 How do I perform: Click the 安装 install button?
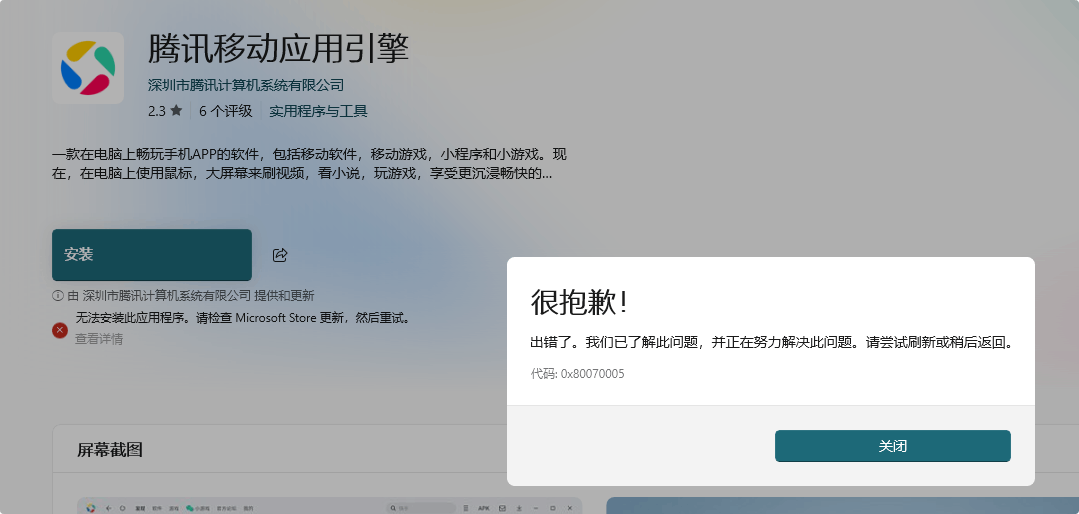(152, 255)
